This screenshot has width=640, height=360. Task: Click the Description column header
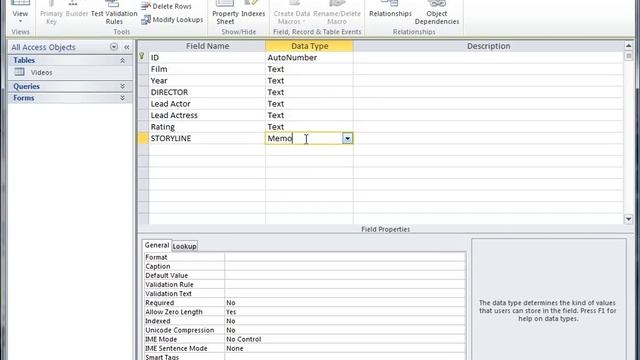489,46
